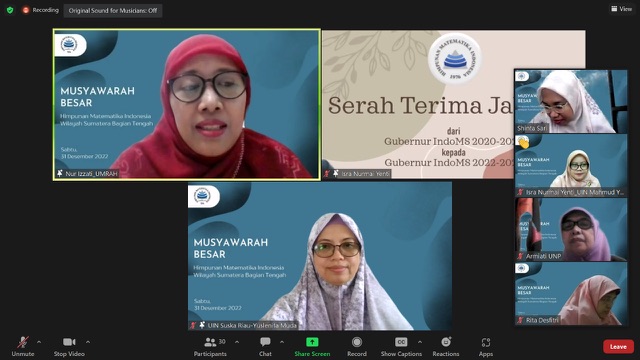Expand the Show Captions options arrow
Viewport: 640px width, 360px height.
click(420, 342)
